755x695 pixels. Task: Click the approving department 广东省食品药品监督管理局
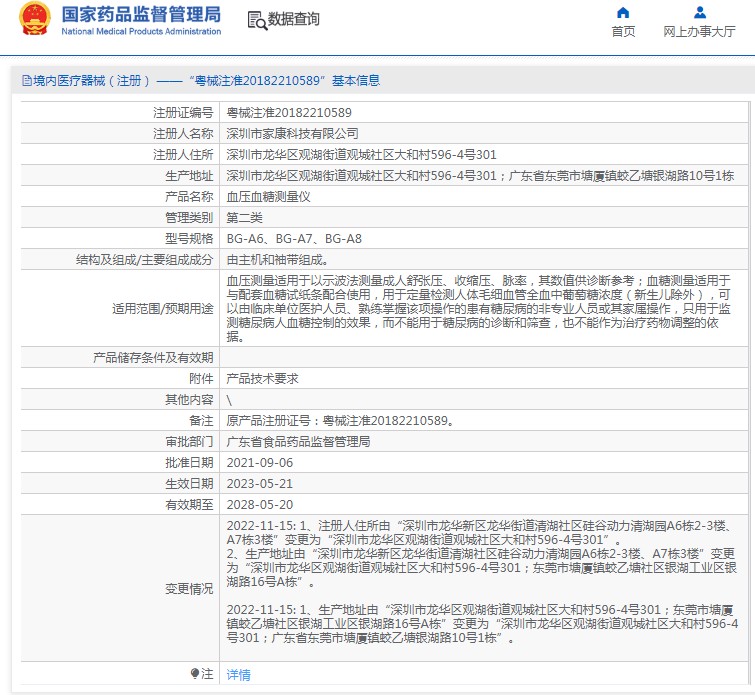[x=298, y=441]
